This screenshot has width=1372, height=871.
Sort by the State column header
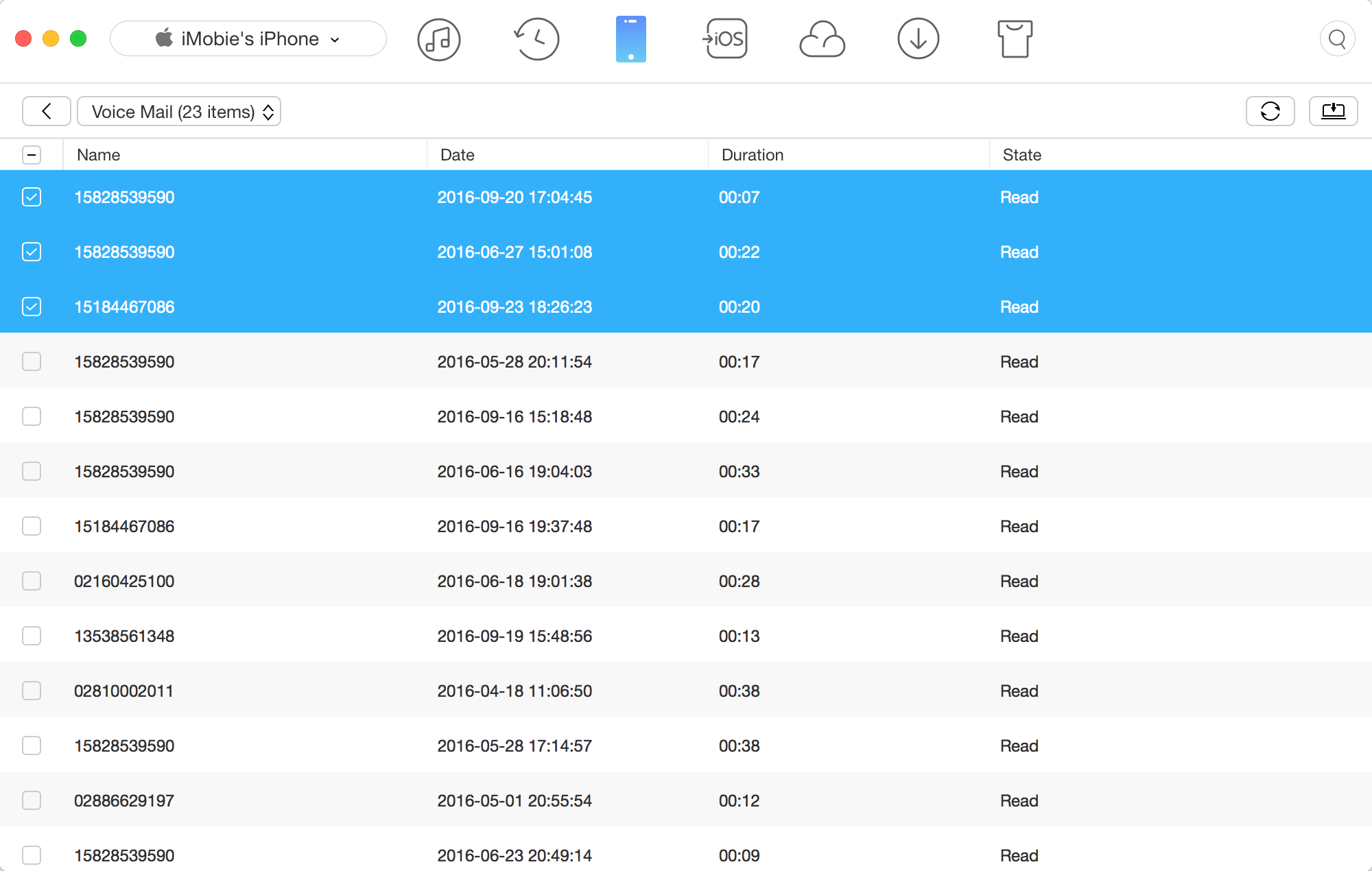click(1022, 155)
